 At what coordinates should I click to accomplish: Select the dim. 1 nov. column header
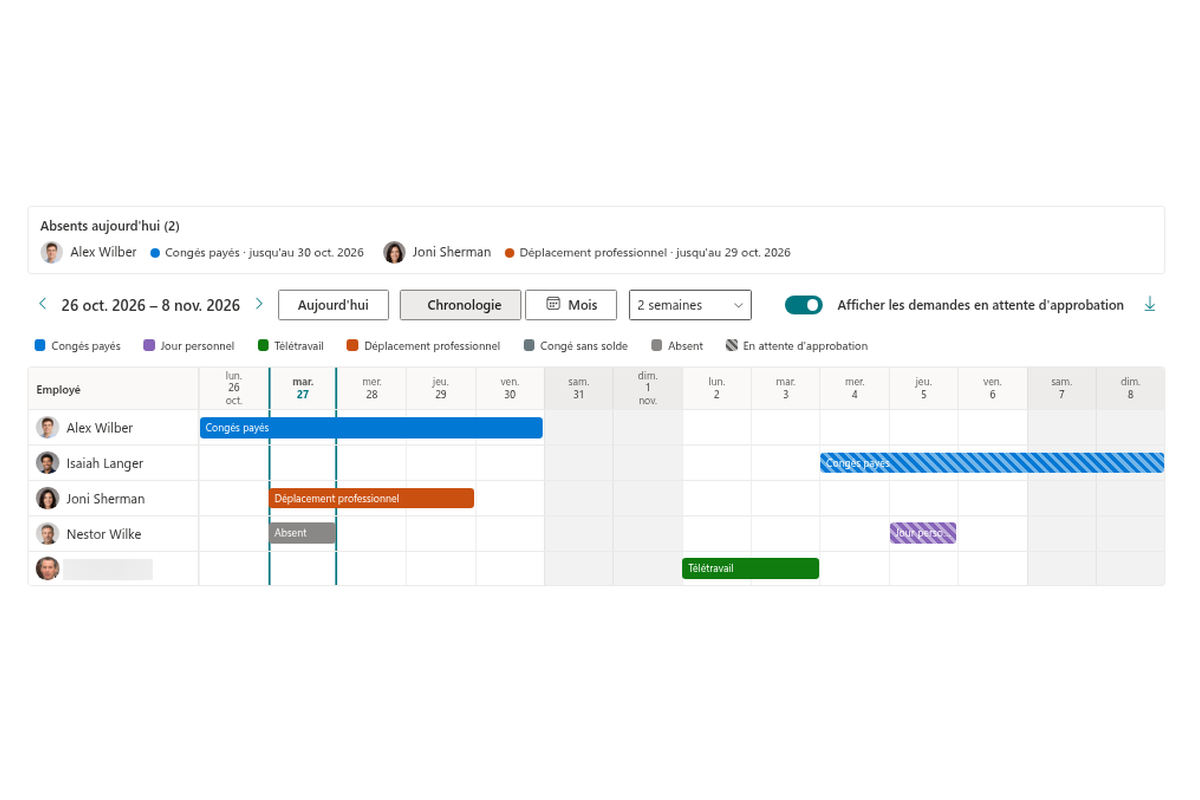648,388
